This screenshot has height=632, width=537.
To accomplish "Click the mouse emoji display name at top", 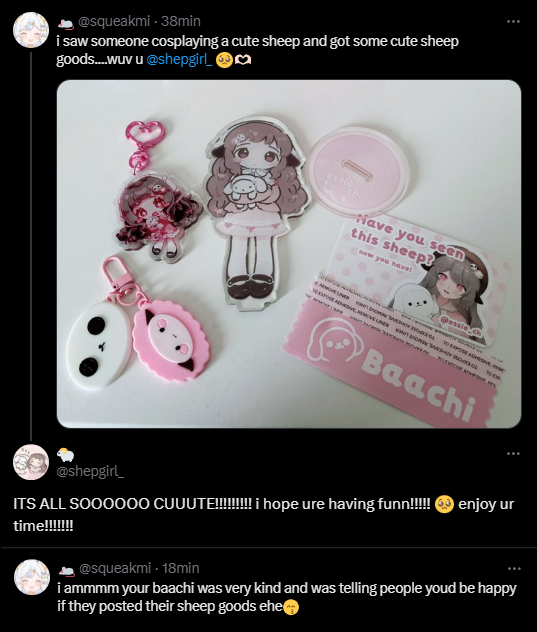I will point(65,24).
